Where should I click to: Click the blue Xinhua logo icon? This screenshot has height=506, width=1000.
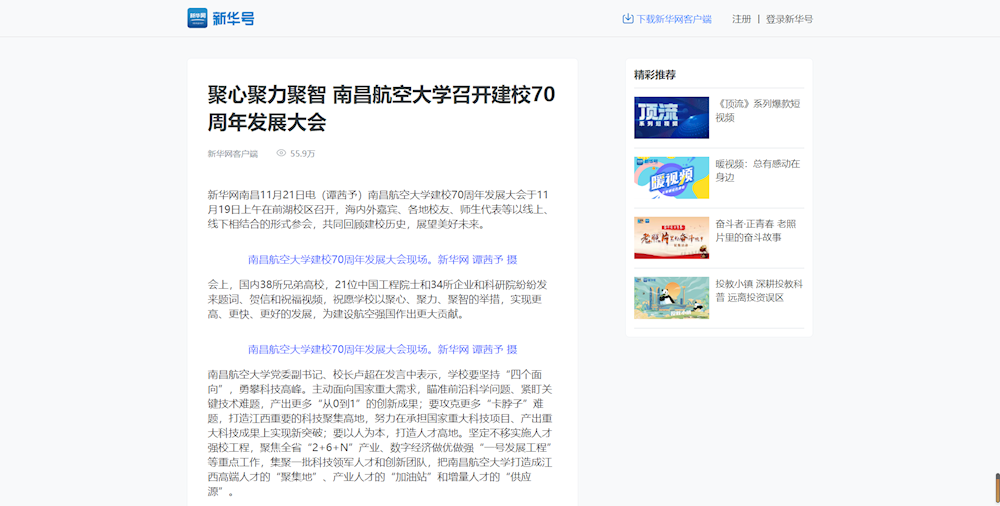(197, 18)
